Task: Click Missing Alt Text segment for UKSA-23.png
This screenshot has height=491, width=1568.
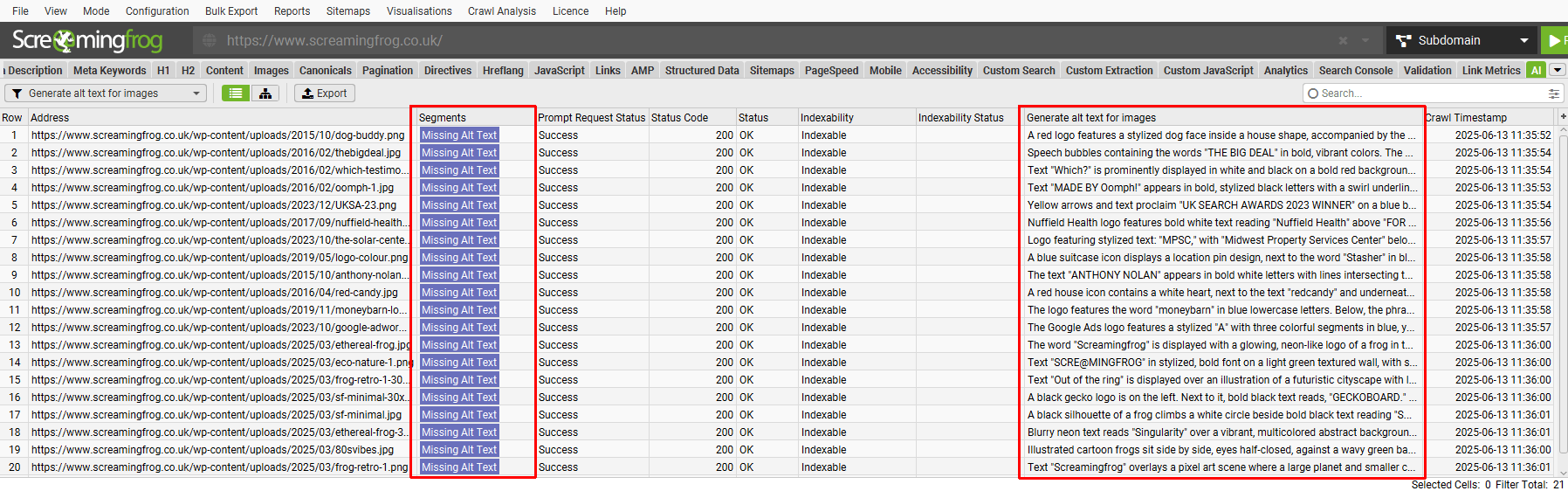Action: pyautogui.click(x=459, y=205)
